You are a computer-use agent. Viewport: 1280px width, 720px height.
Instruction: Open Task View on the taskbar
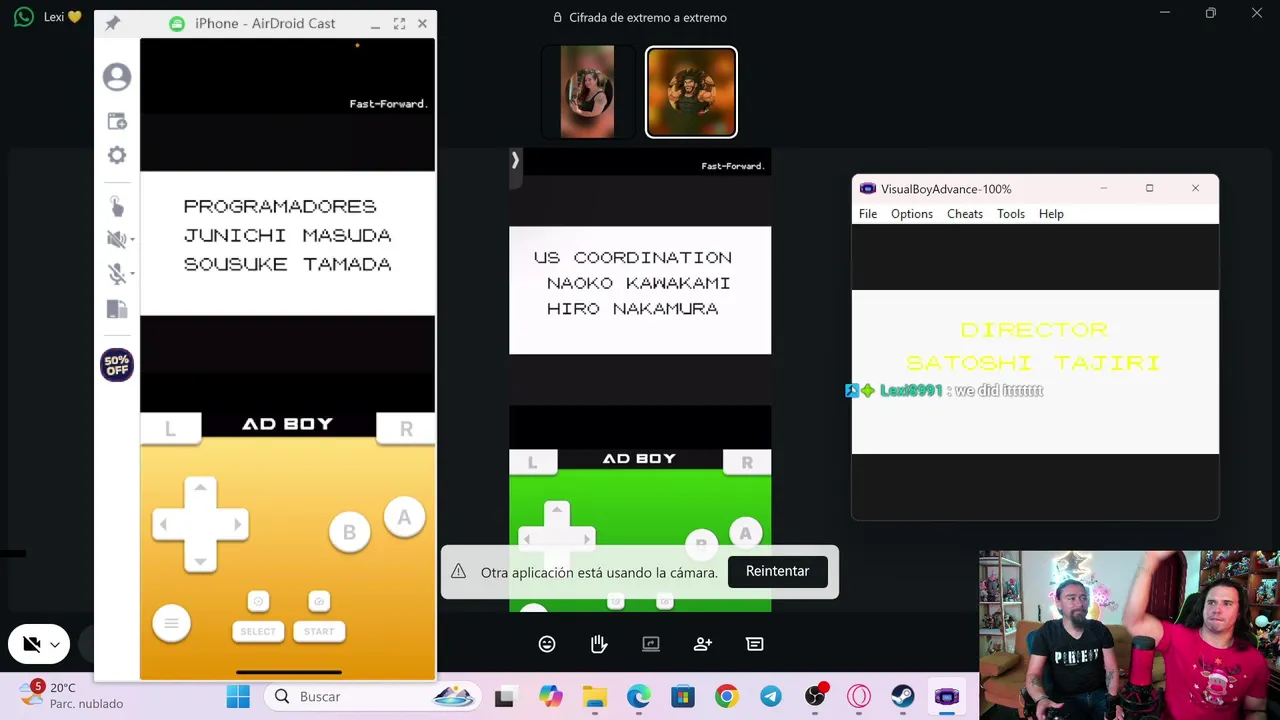click(x=504, y=697)
